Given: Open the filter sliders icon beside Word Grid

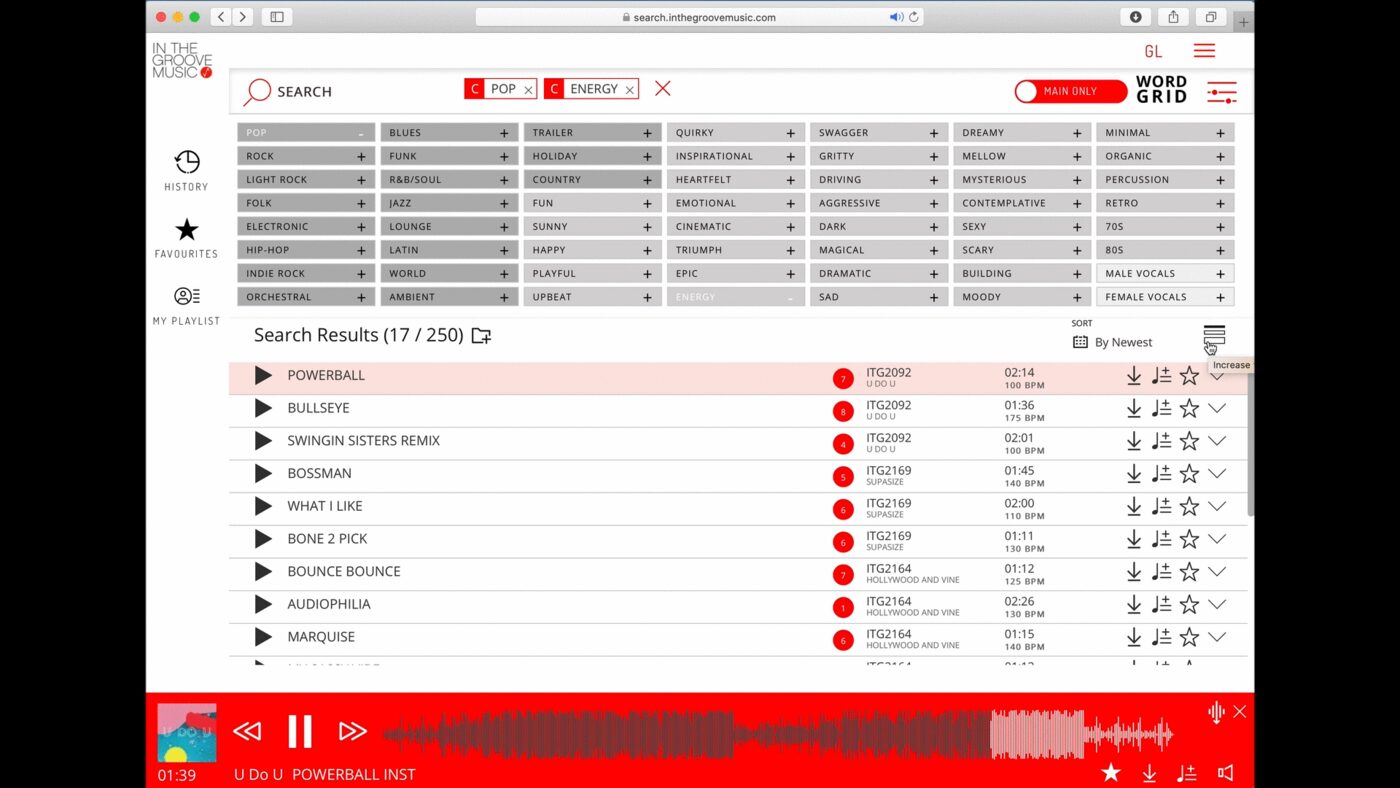Looking at the screenshot, I should (1222, 92).
